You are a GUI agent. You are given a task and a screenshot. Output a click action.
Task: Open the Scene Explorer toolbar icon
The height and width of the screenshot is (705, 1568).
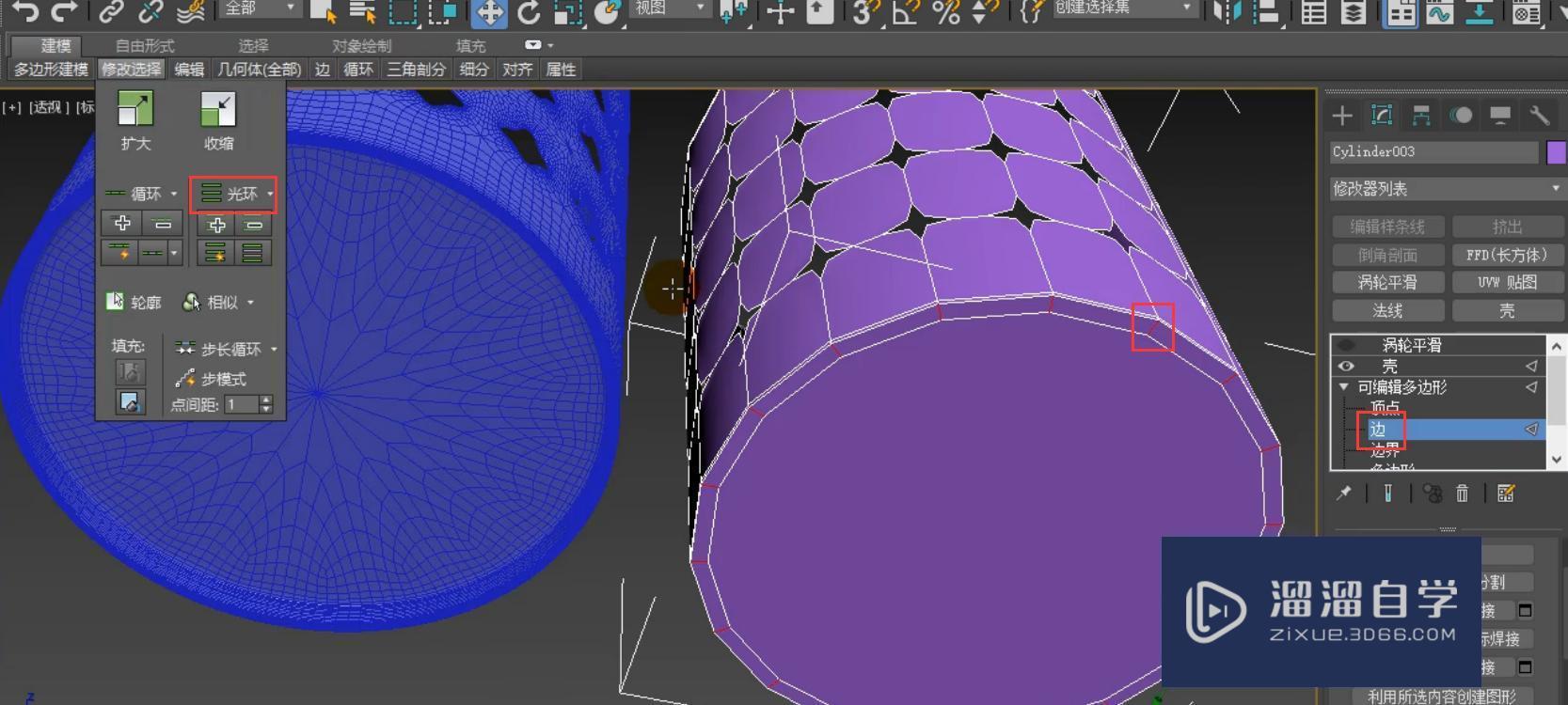click(1314, 11)
